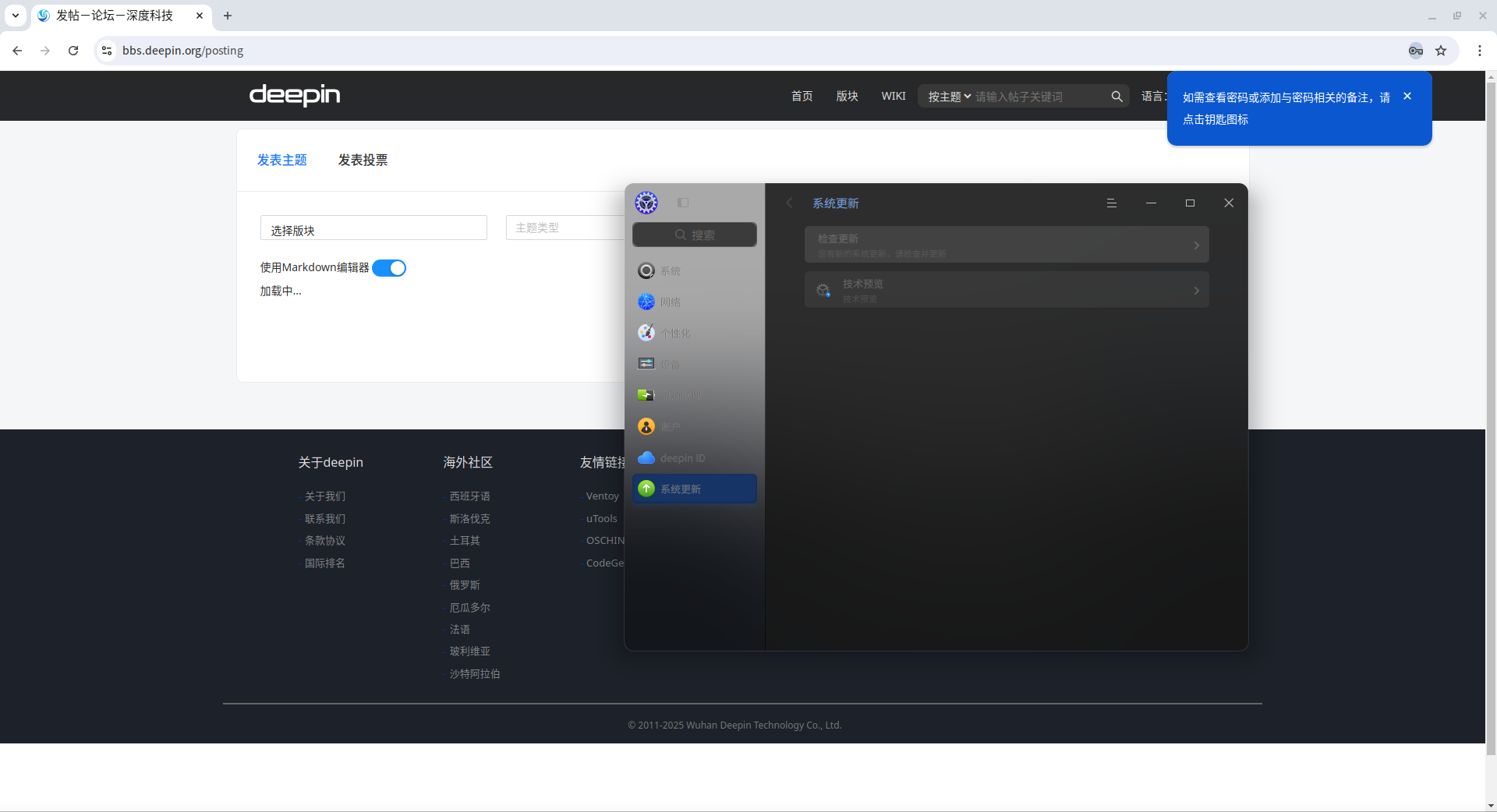Bookmark this page with the star icon

point(1441,51)
